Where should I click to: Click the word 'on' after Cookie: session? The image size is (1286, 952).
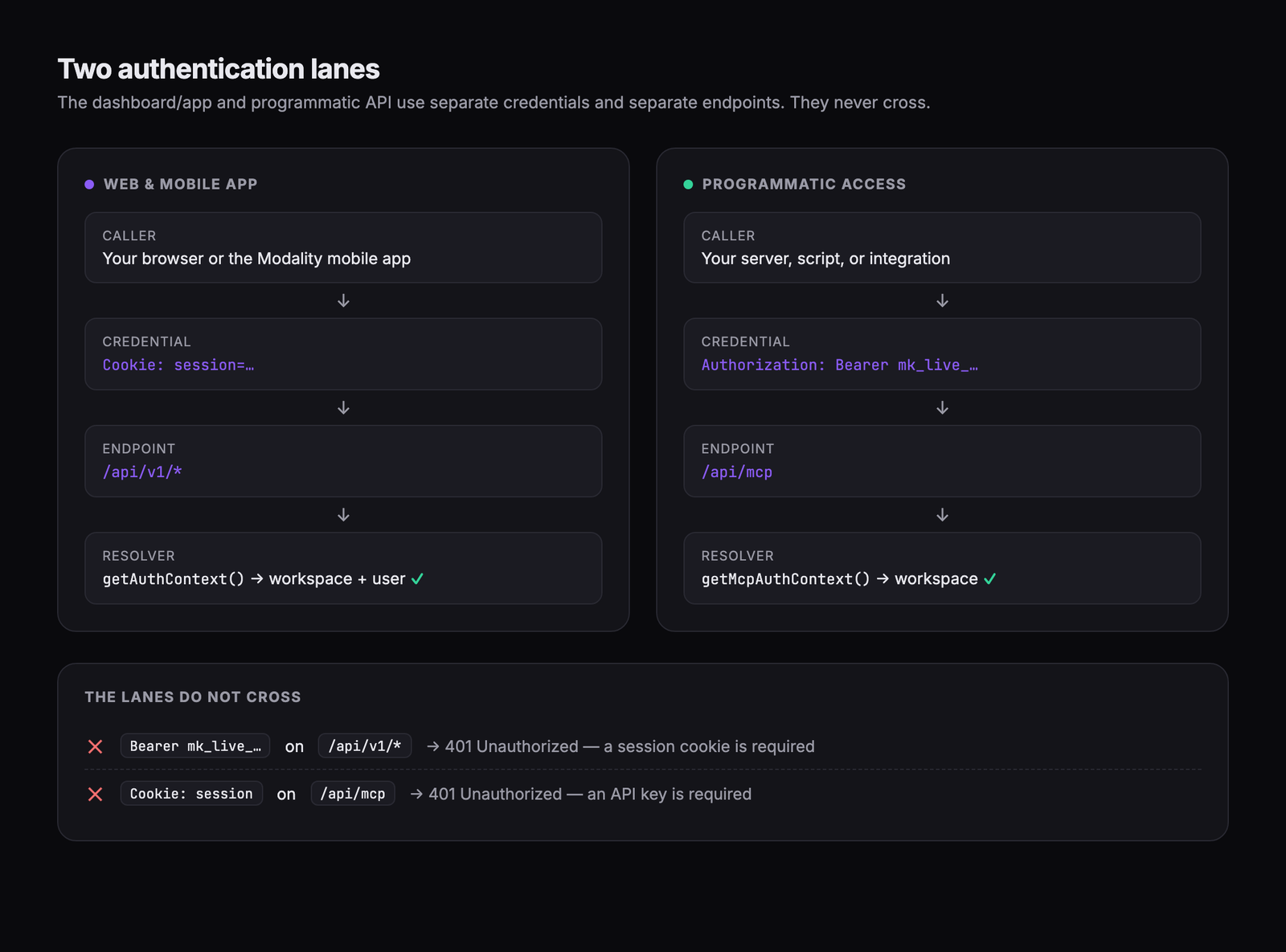tap(286, 795)
